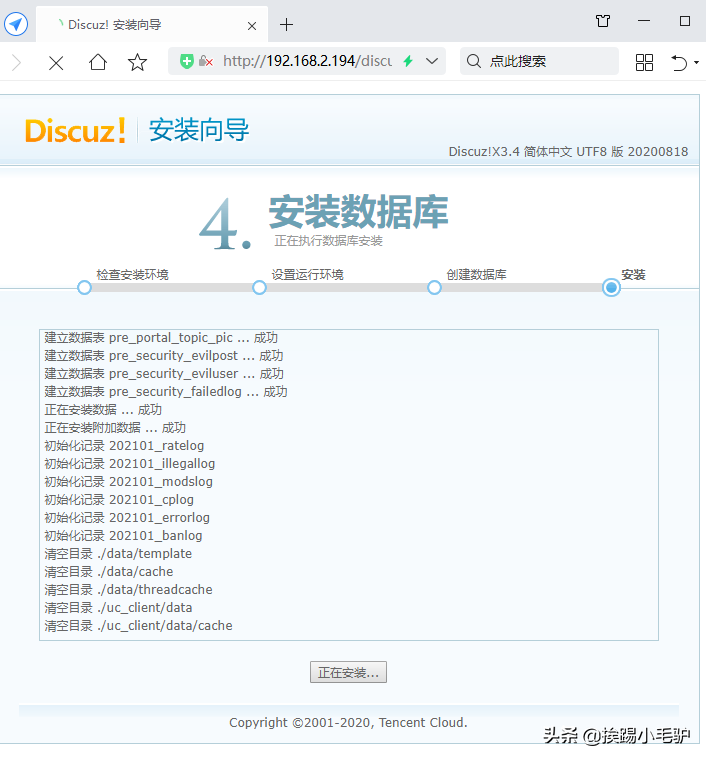Screen dimensions: 706x760
Task: Click the 检查安装环境 step circle
Action: click(84, 287)
